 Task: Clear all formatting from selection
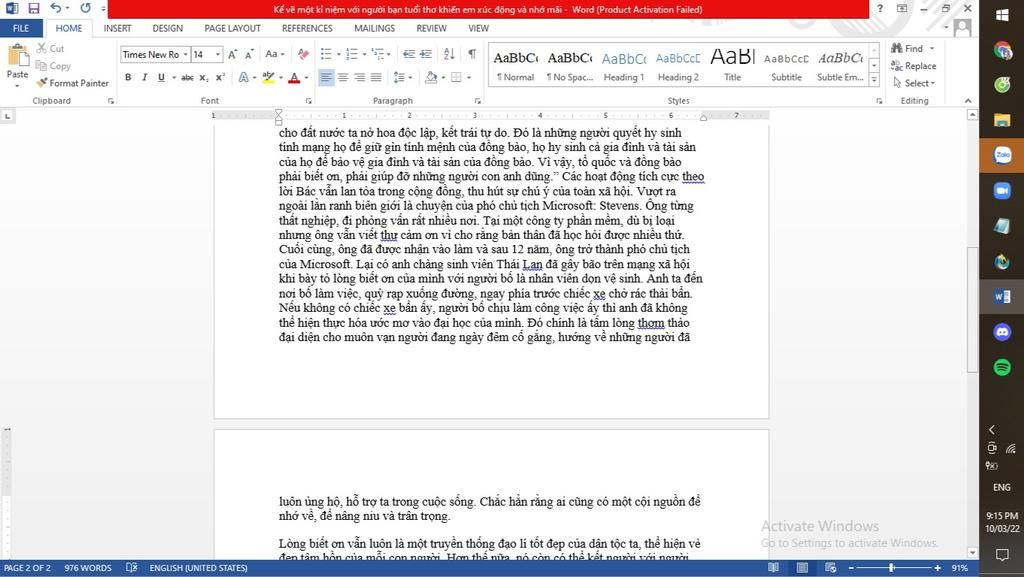pyautogui.click(x=303, y=54)
